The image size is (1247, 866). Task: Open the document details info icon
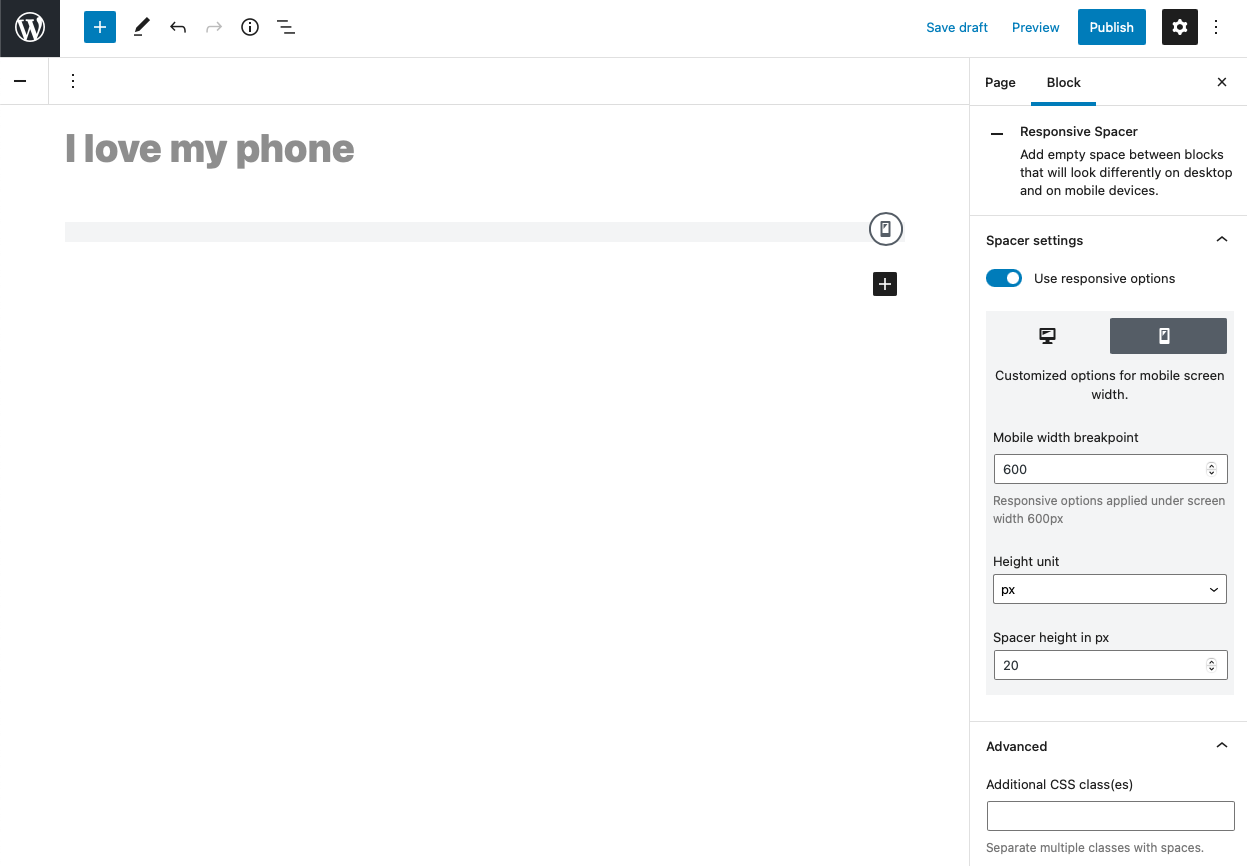coord(250,27)
